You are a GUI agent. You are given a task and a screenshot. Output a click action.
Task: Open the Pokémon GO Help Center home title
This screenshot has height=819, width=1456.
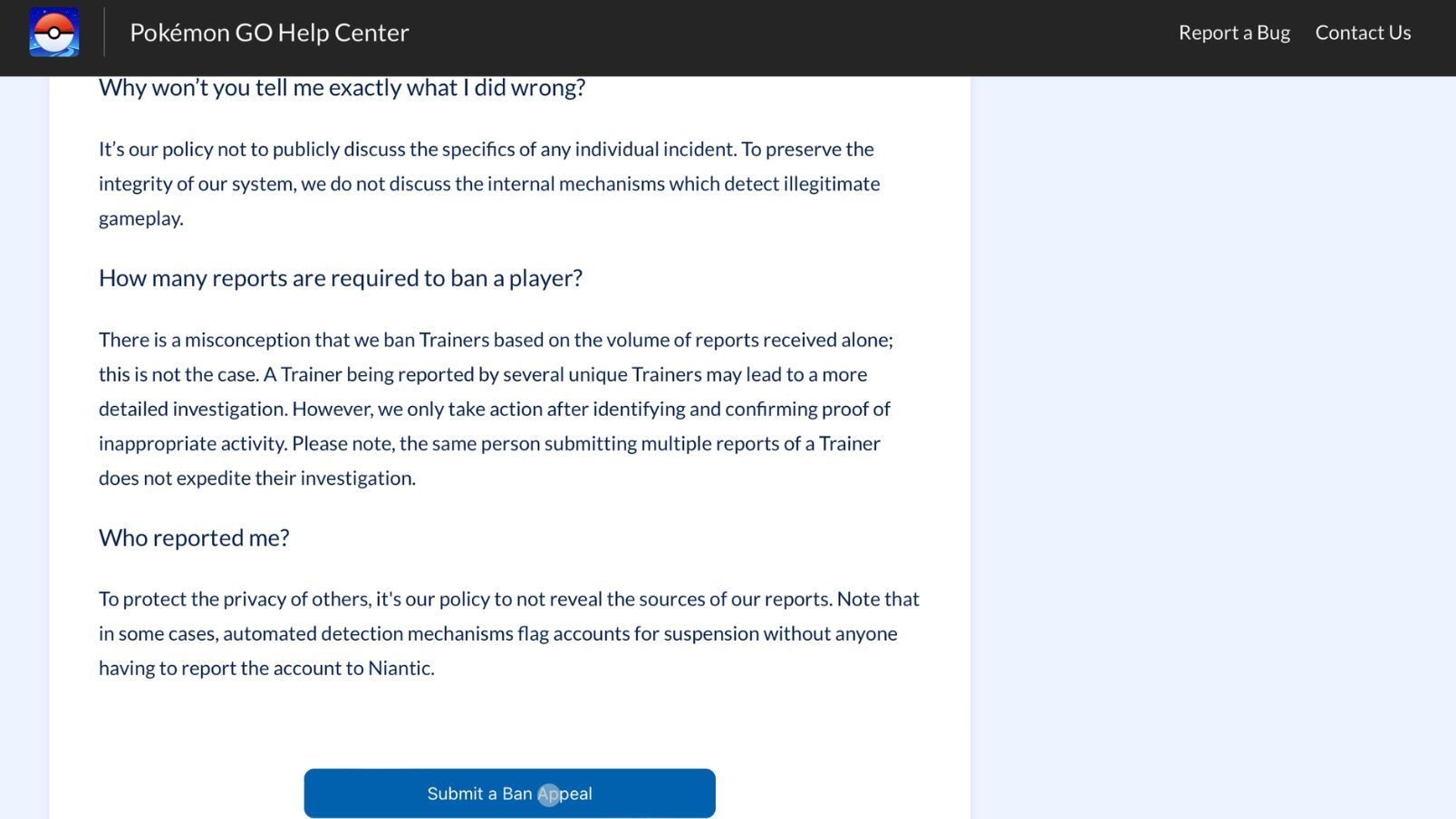(x=269, y=33)
